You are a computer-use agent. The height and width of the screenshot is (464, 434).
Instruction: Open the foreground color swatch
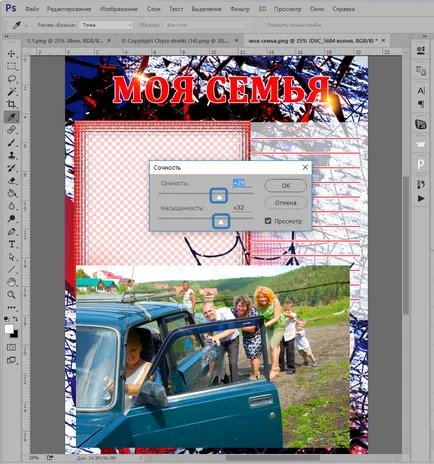[x=9, y=329]
